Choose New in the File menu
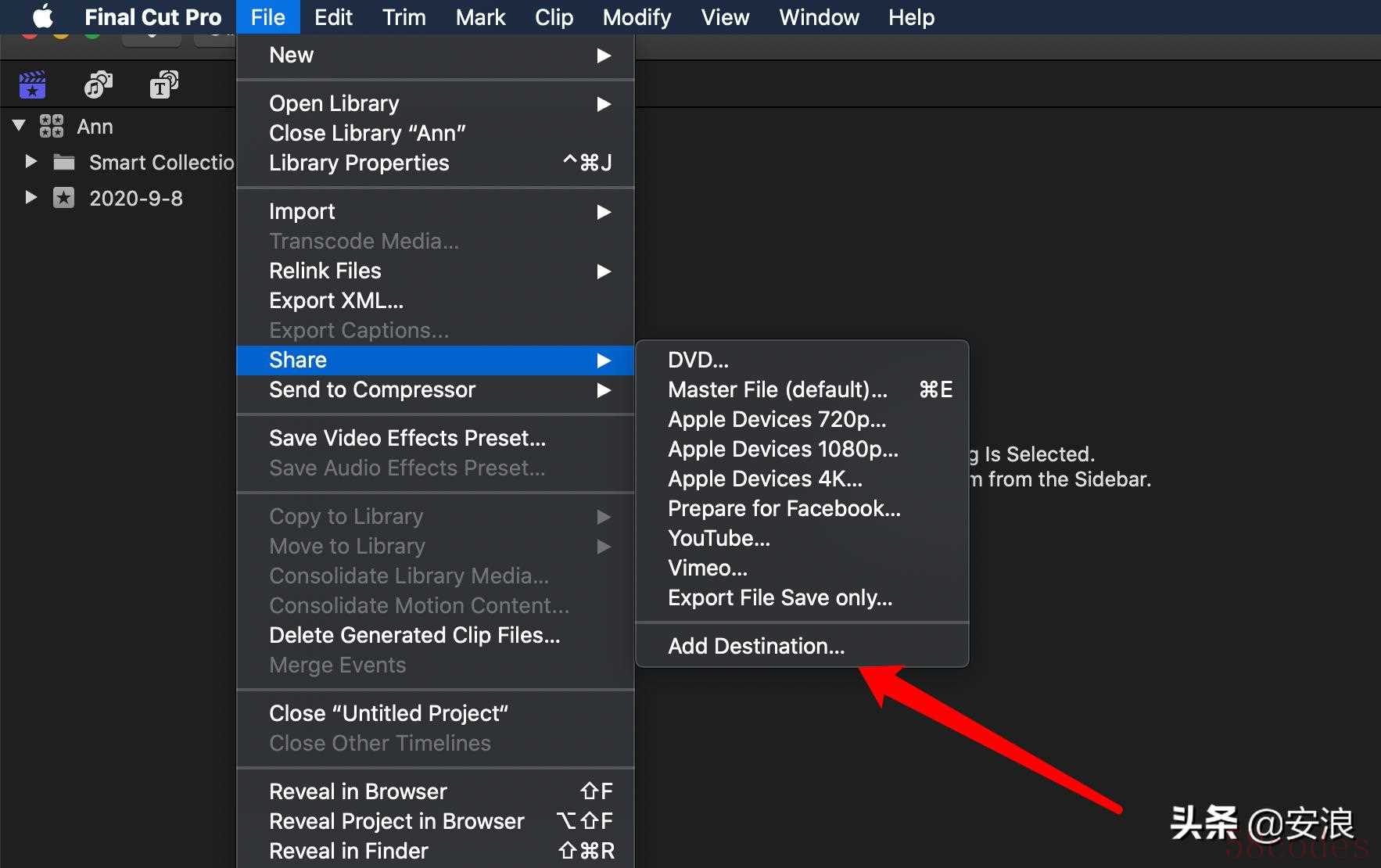1381x868 pixels. 436,56
